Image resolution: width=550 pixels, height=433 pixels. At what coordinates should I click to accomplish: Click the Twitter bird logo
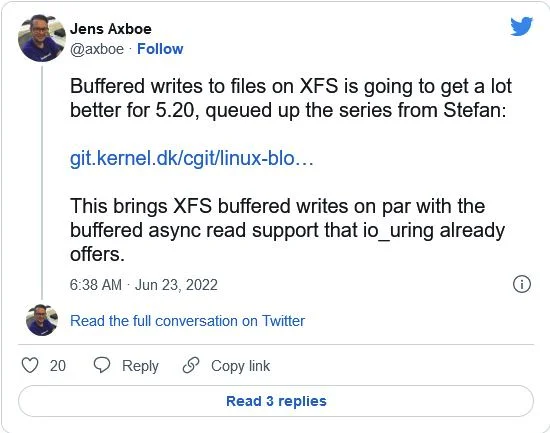pyautogui.click(x=521, y=26)
